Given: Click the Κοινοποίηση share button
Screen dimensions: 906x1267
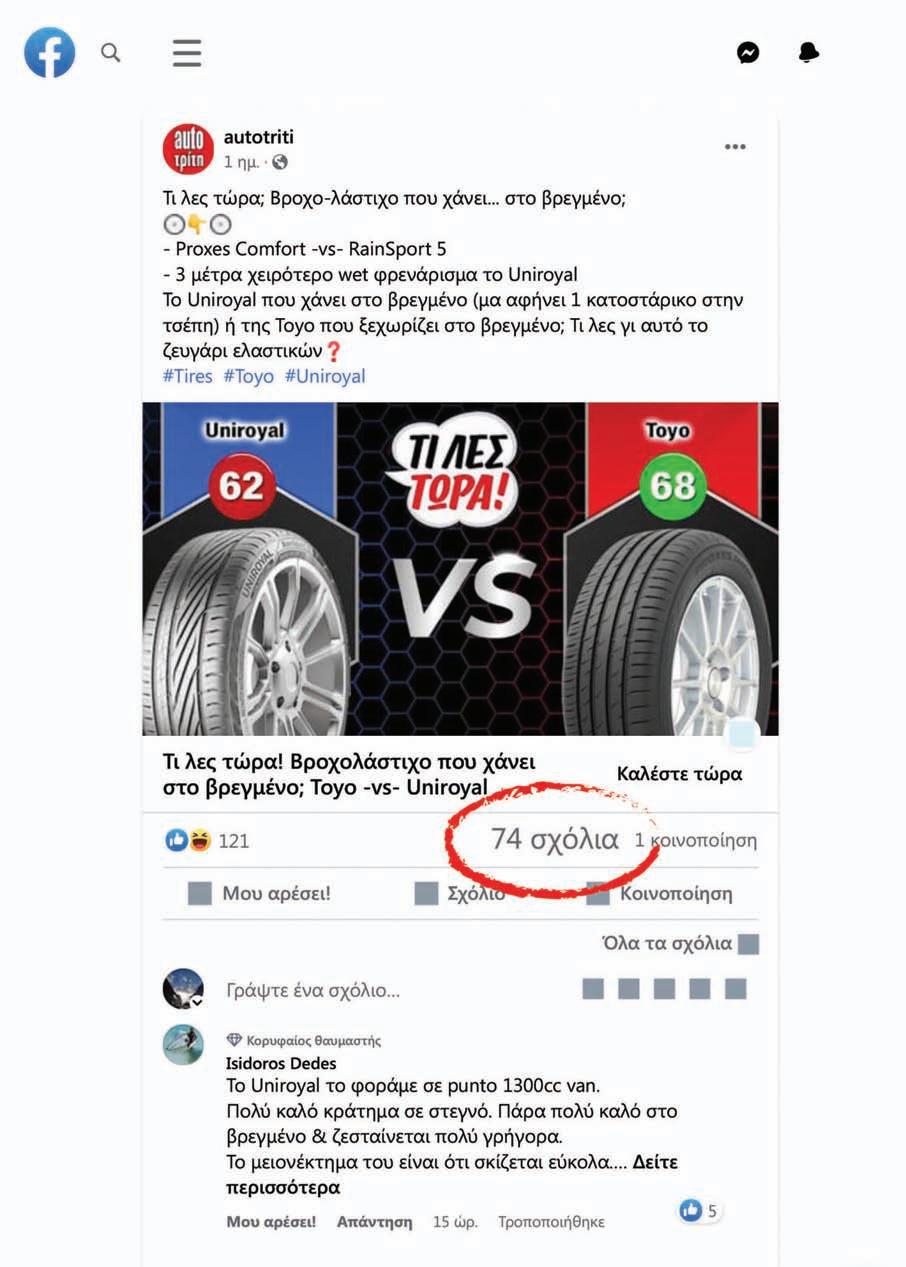Looking at the screenshot, I should [x=660, y=894].
